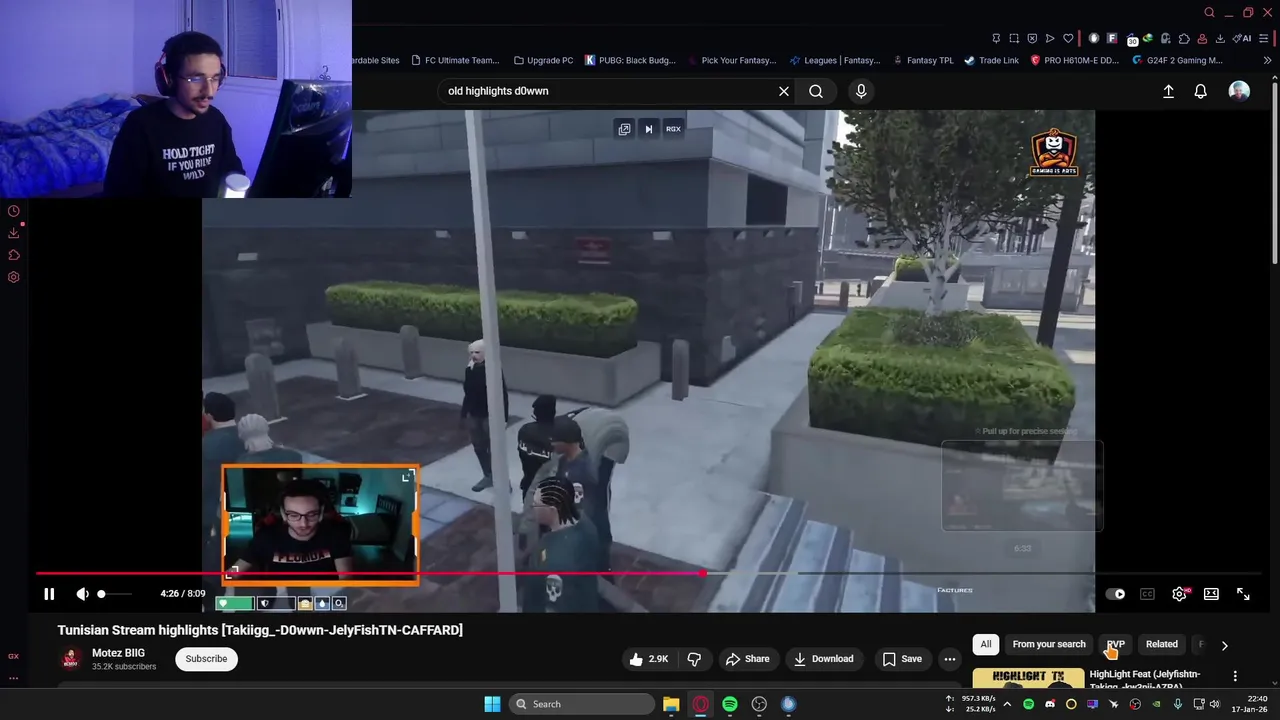Open the AI assistant button in toolbar

coord(1242,38)
